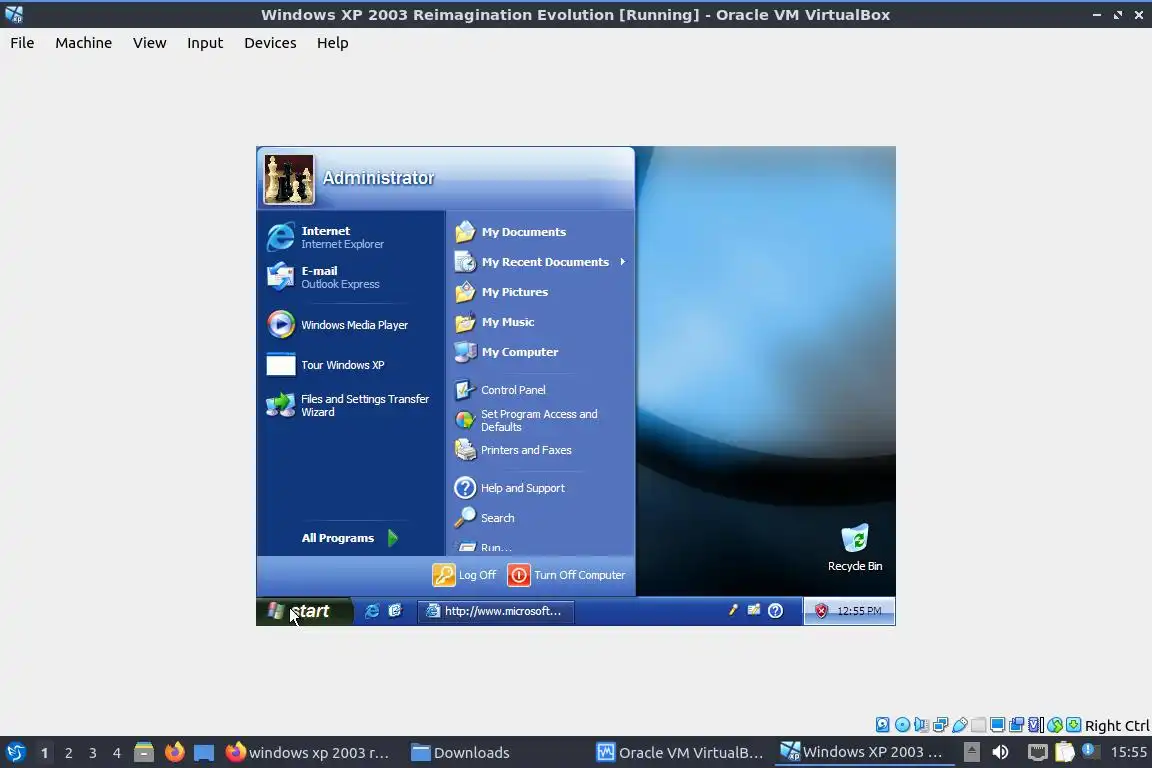
Task: Expand My Recent Documents submenu
Action: (541, 262)
